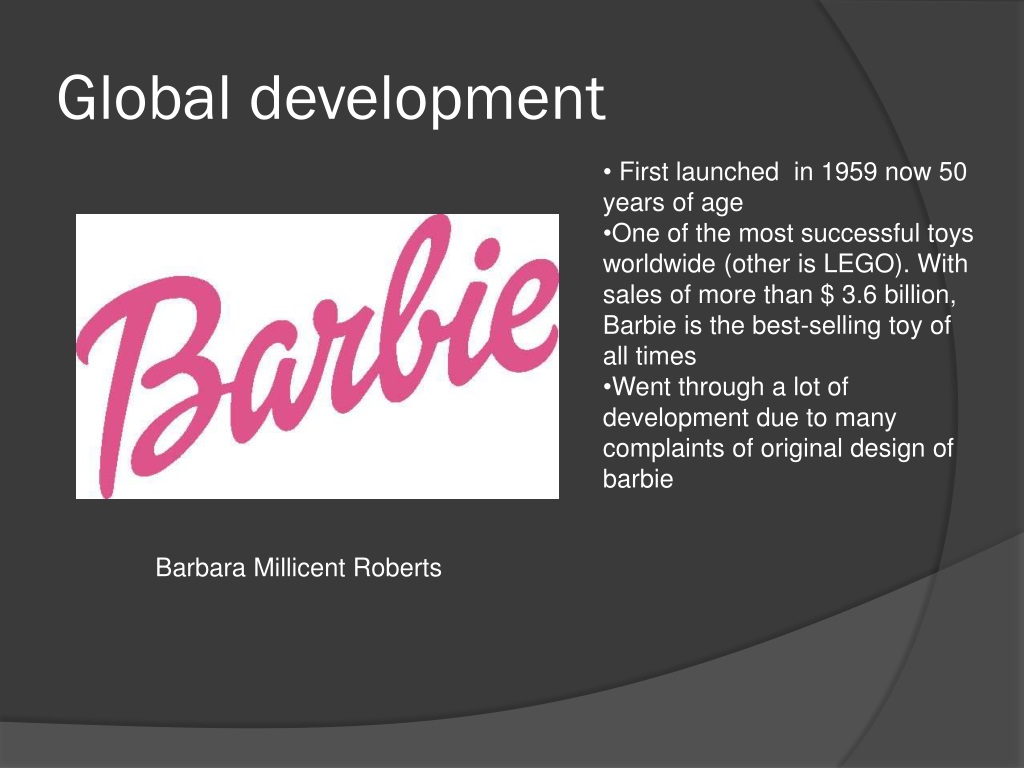Click the final word 'barbie' in bullets
Screen dimensions: 1024x768
coord(637,479)
